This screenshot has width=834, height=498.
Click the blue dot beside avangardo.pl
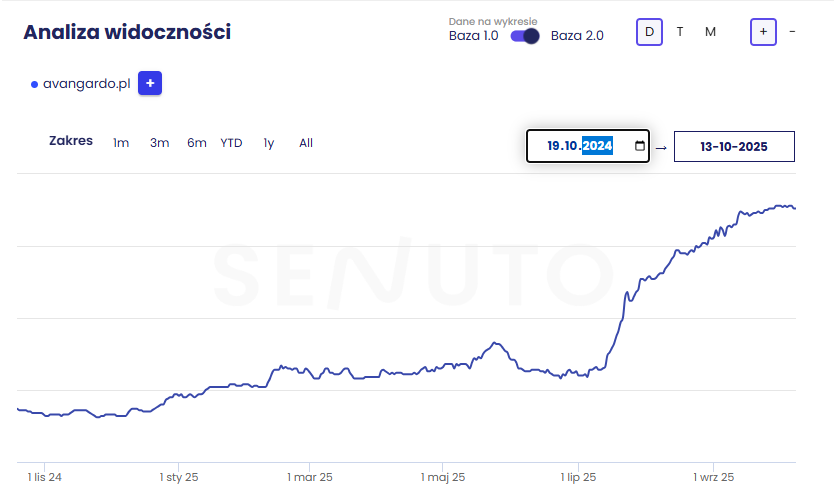[x=34, y=85]
